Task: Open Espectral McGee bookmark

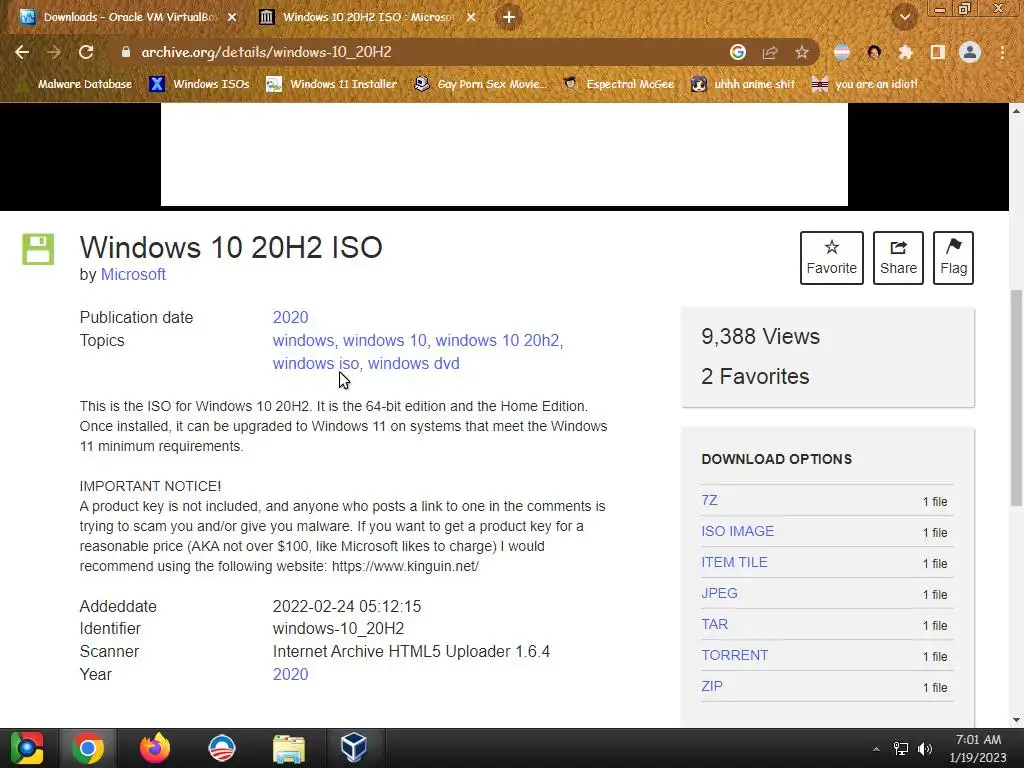Action: [619, 84]
